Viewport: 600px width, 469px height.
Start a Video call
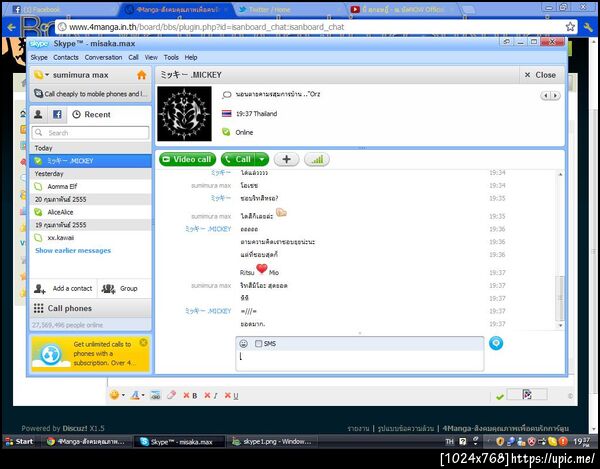point(188,159)
